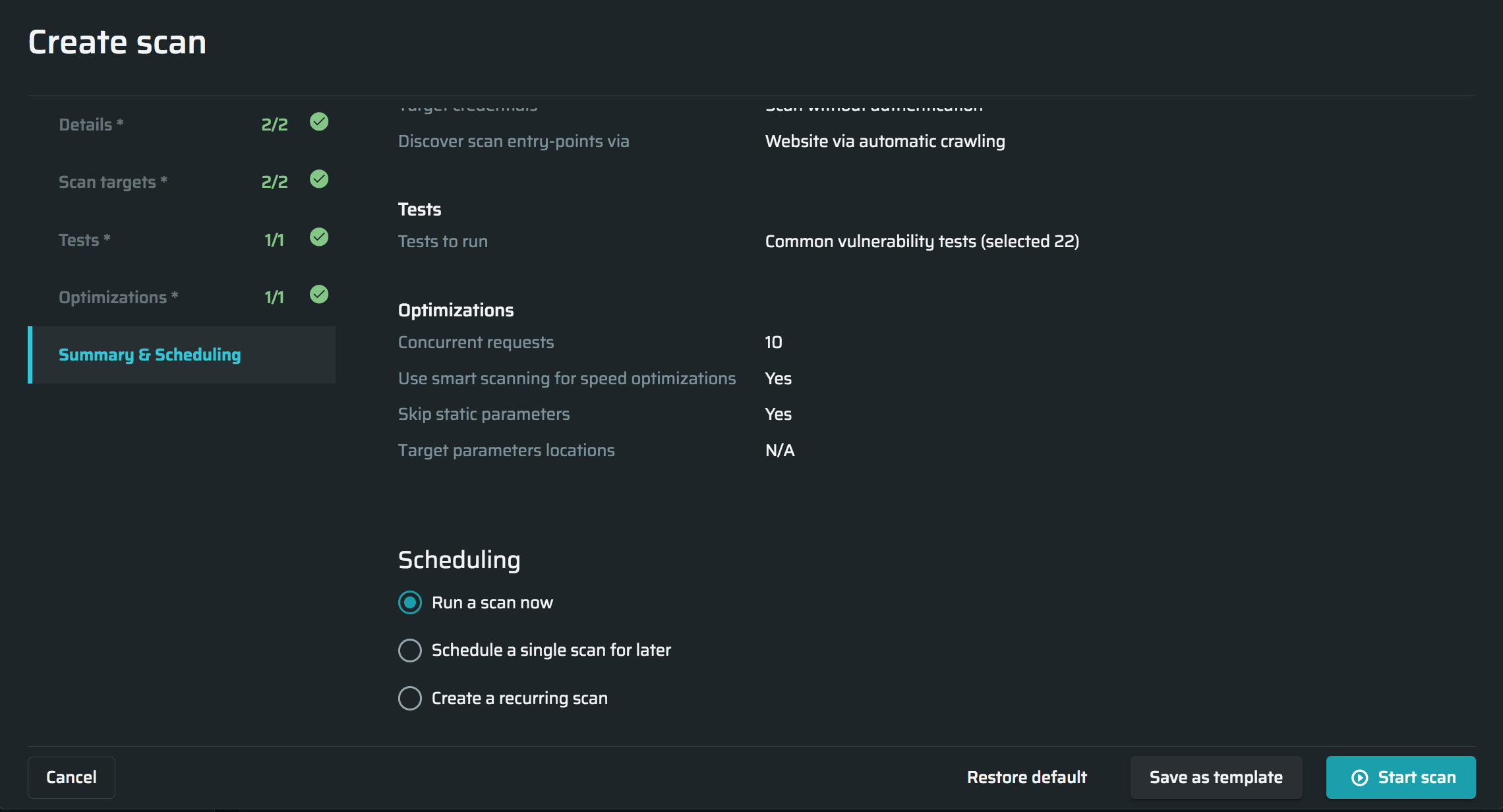Click the Tests 1/1 progress counter
The height and width of the screenshot is (812, 1503).
[x=274, y=240]
